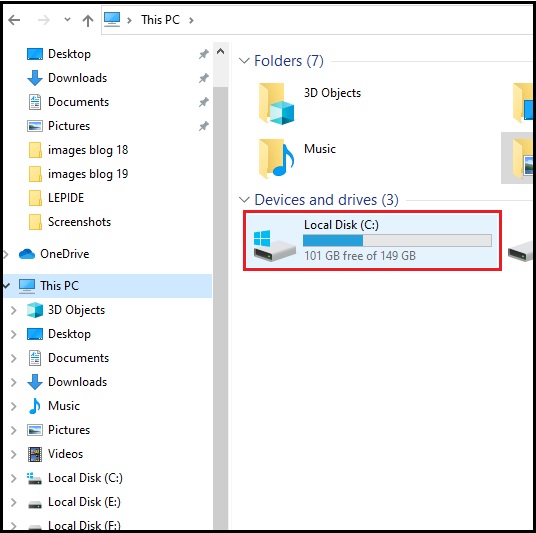Image resolution: width=536 pixels, height=533 pixels.
Task: Open the pinned Pictures in Quick access
Action: pyautogui.click(x=58, y=126)
